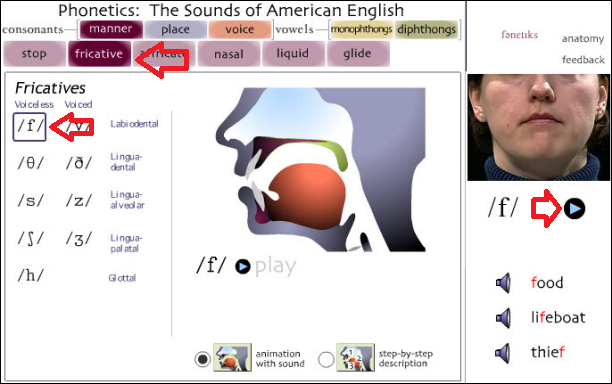Choose the voiced /z/ phoneme
Viewport: 612px width, 384px height.
tap(79, 201)
